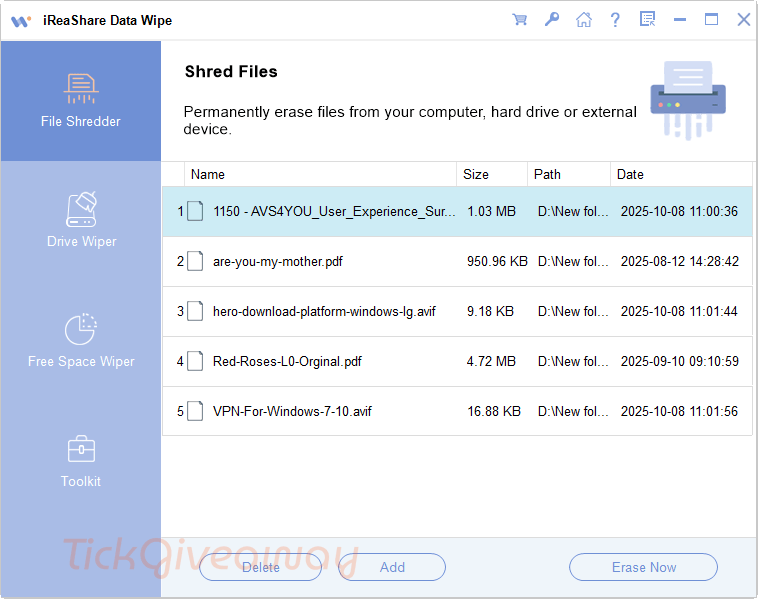Sort by the Date column header

point(681,174)
